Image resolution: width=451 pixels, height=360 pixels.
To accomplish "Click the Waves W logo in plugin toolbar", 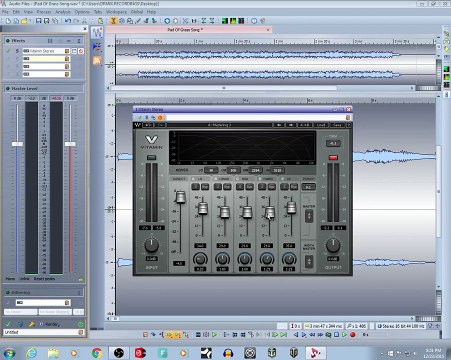I will point(137,125).
